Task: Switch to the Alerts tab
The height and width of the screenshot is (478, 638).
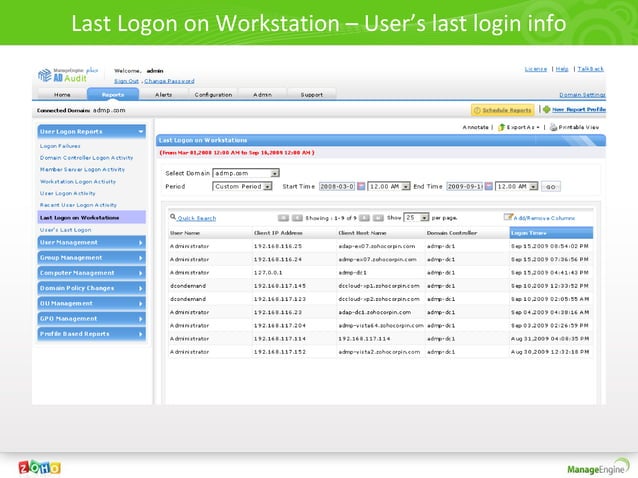Action: point(163,94)
